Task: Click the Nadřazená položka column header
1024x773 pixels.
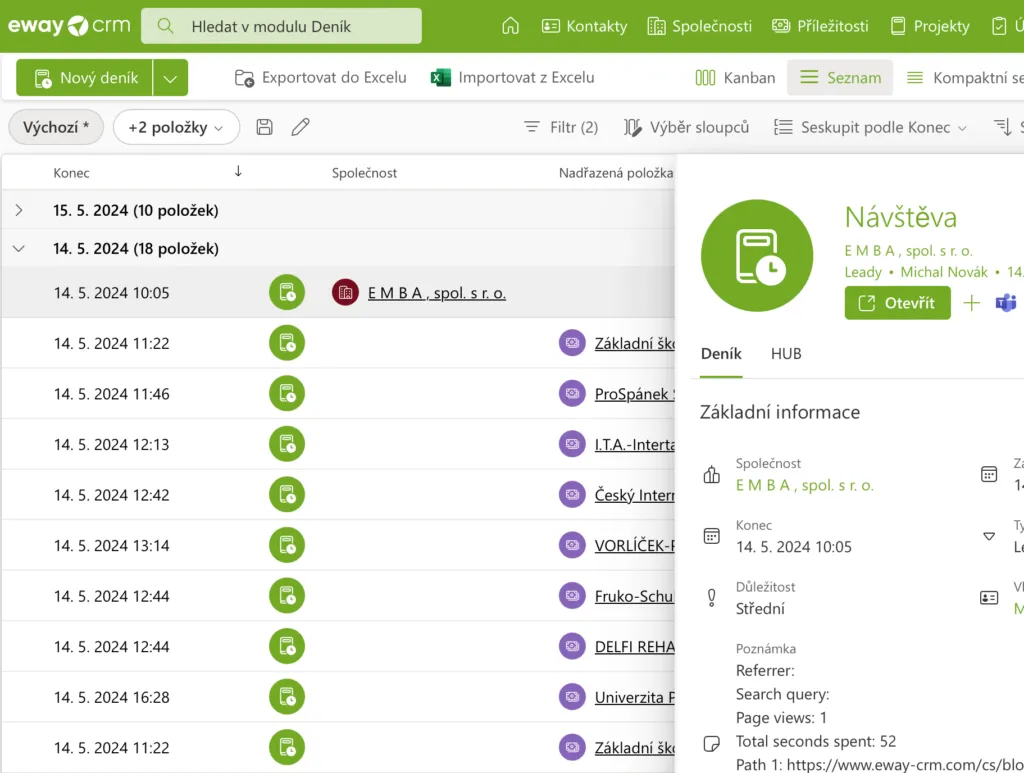Action: [616, 173]
